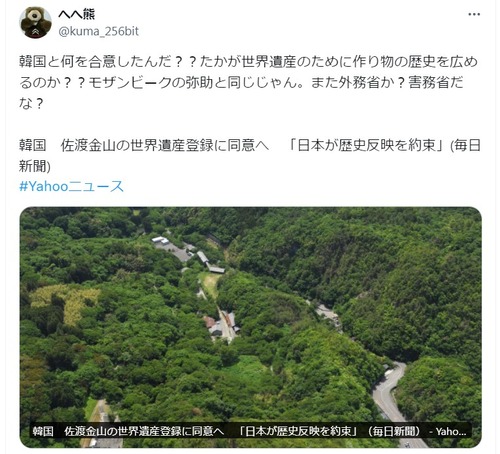Open the aerial forest link card image

251,327
